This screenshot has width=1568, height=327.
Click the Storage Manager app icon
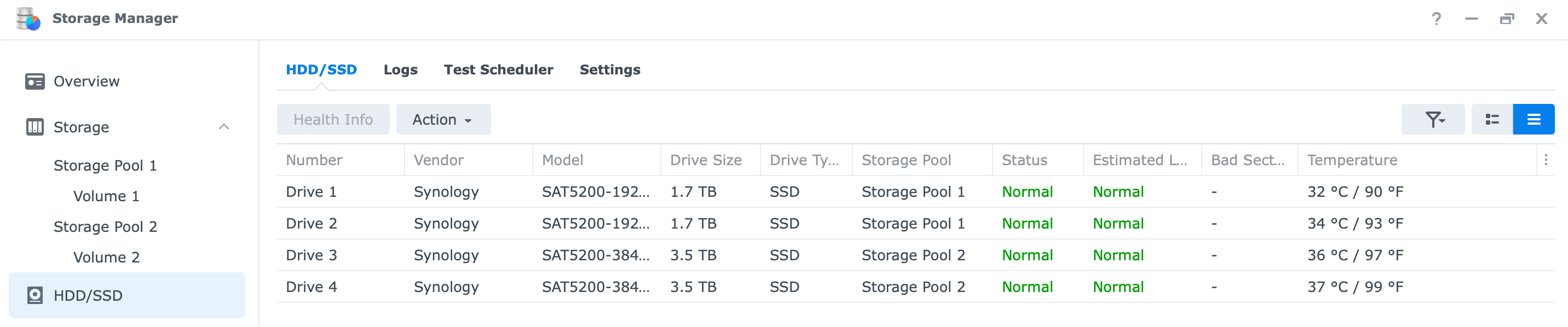point(28,19)
